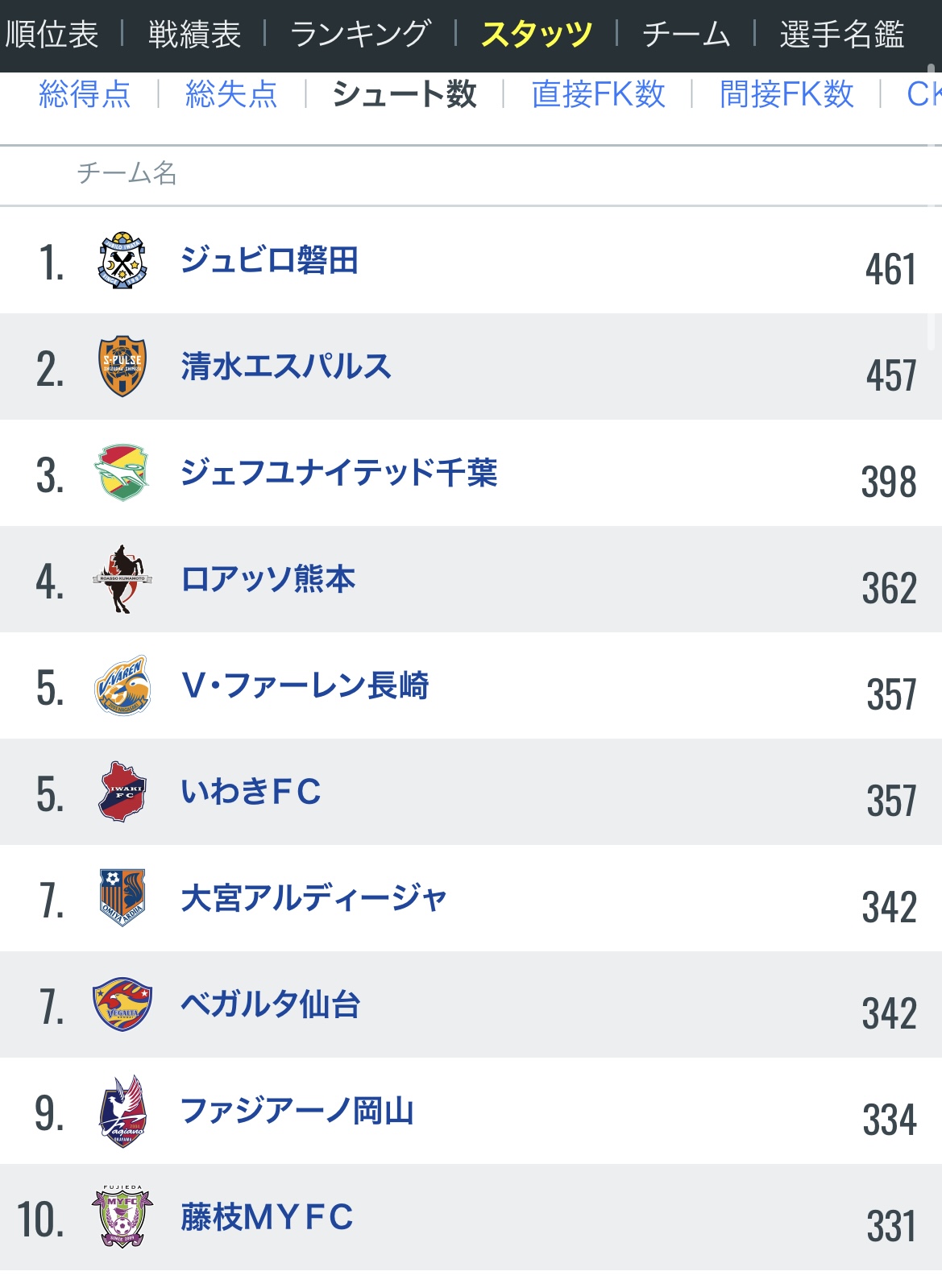This screenshot has width=942, height=1288.
Task: Go to ランキング in top navigation
Action: 360,35
